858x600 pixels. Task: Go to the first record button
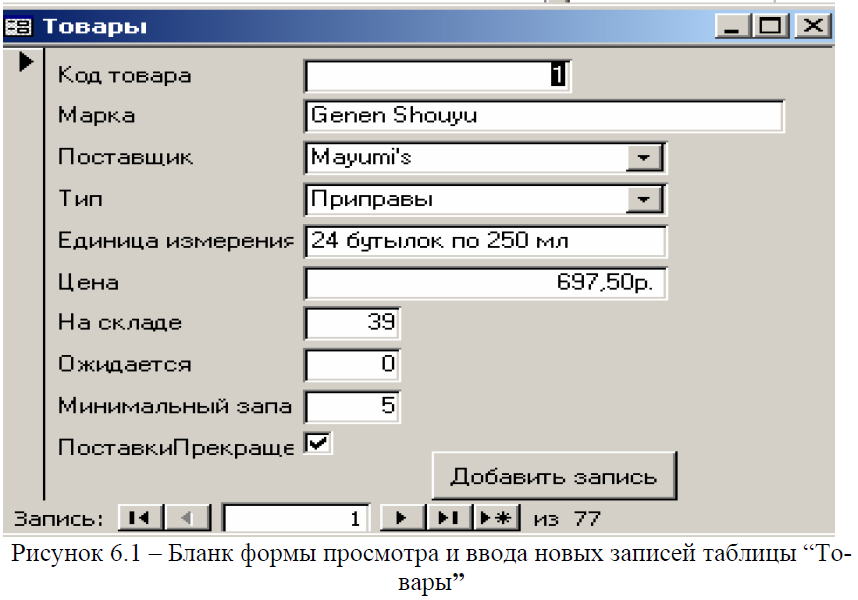(x=141, y=517)
